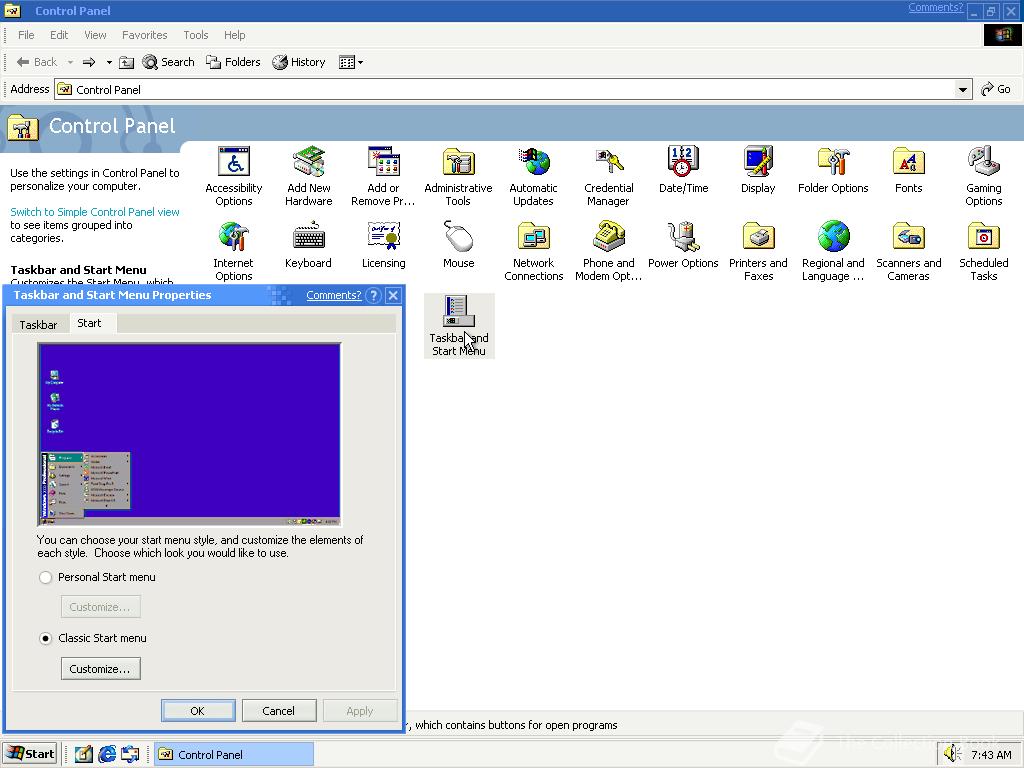Open the History toolbar button
This screenshot has height=768, width=1024.
click(x=299, y=62)
